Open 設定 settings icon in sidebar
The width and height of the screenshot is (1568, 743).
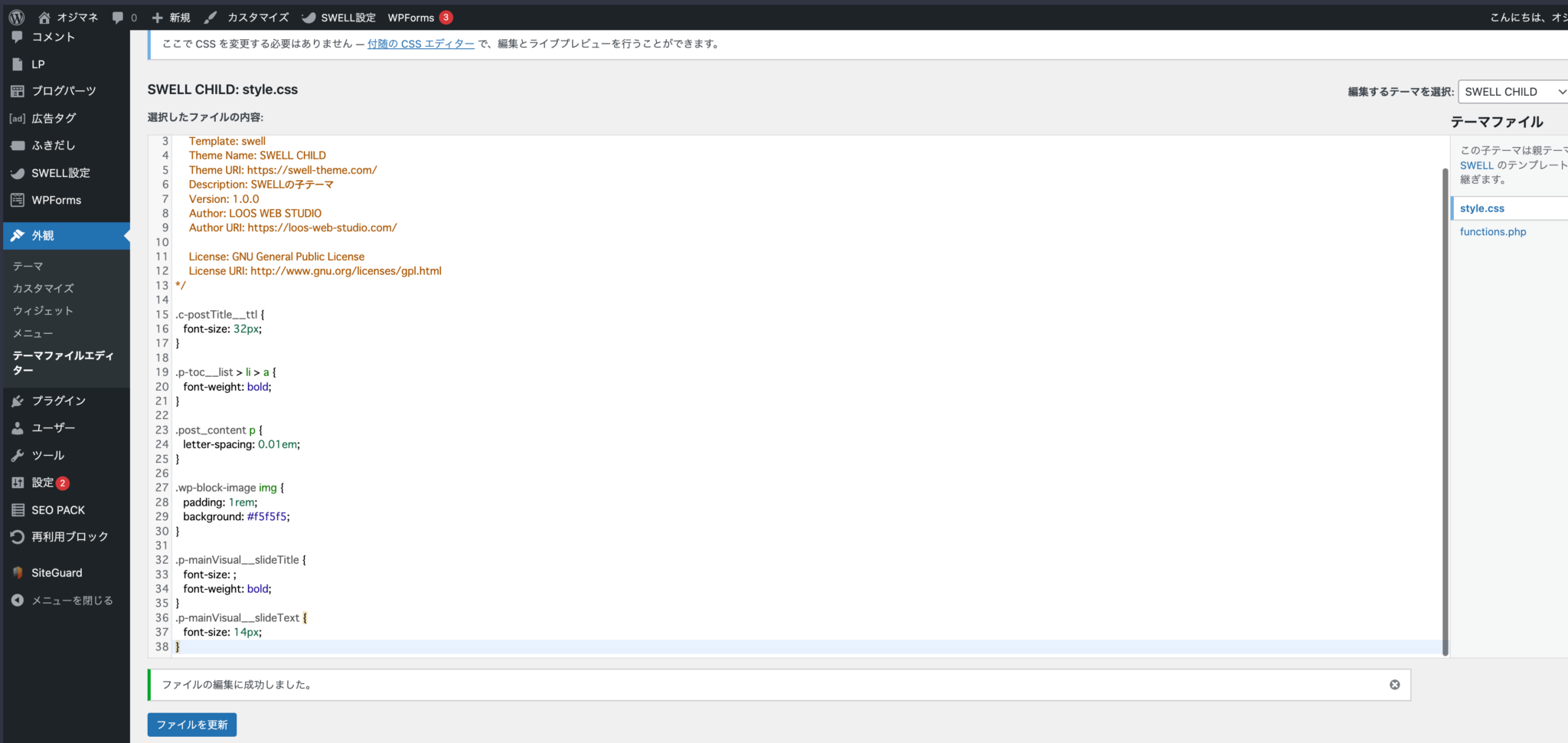(18, 483)
